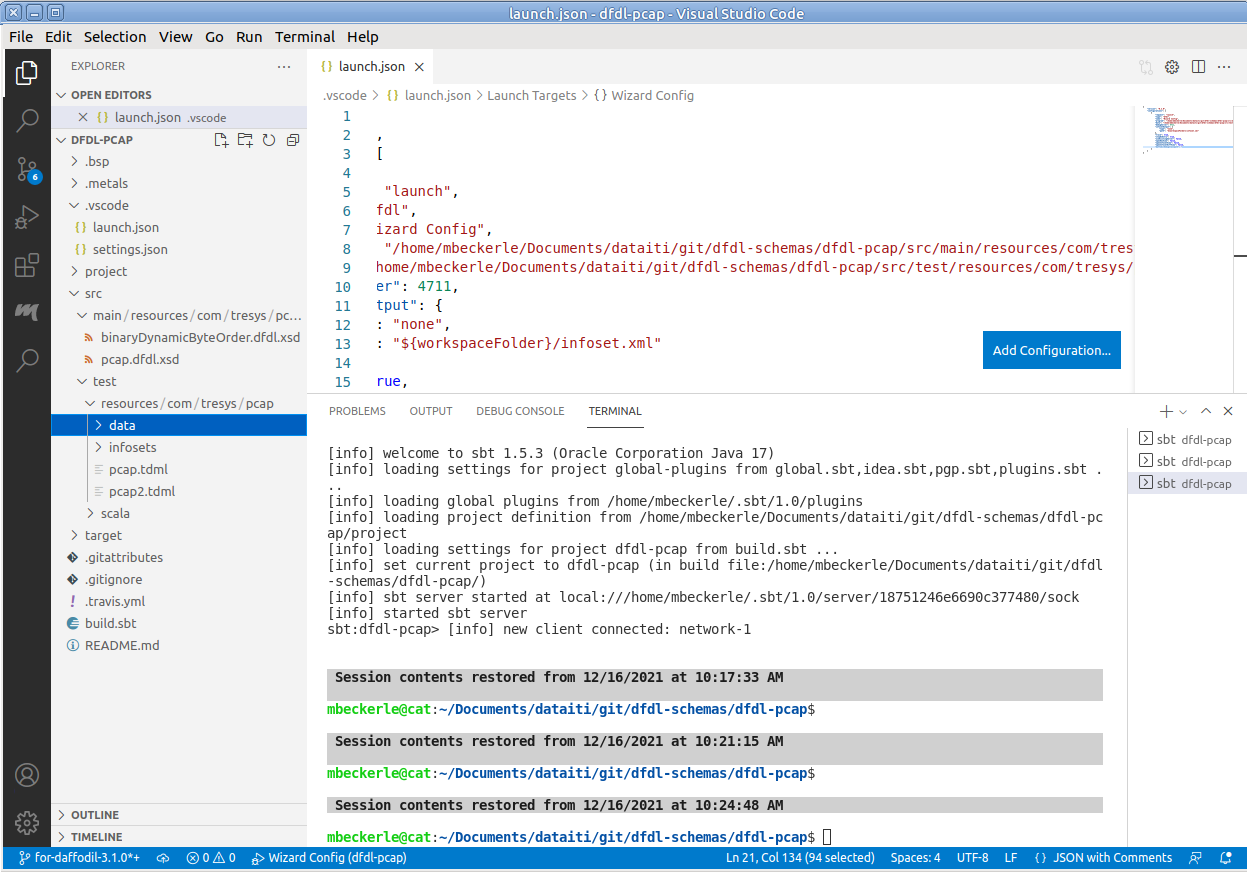Click New Folder icon in DFDL-PCAP header
Screen dimensions: 1247x872
(245, 140)
